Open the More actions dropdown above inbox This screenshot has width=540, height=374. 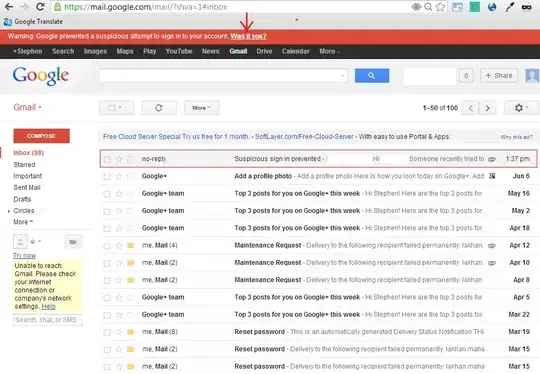point(201,108)
